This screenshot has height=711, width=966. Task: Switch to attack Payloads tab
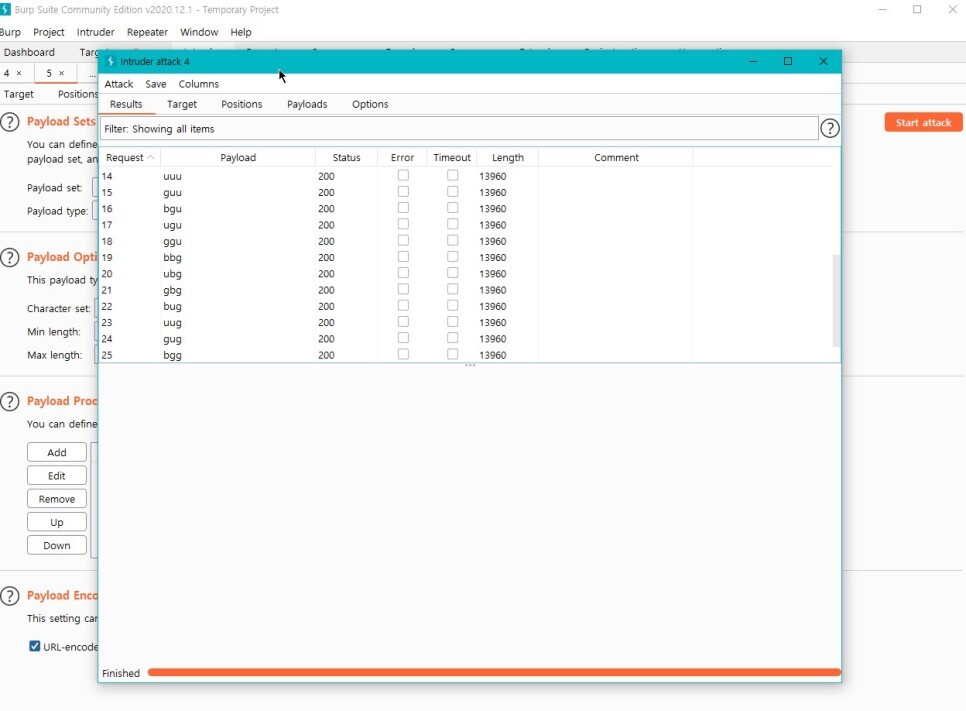pos(307,104)
